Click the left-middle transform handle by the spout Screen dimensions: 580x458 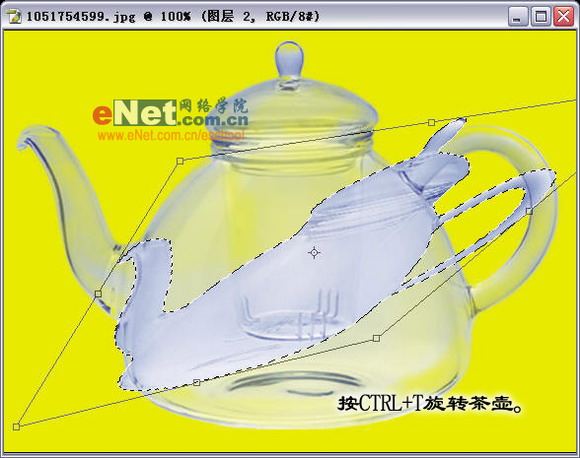coord(98,294)
